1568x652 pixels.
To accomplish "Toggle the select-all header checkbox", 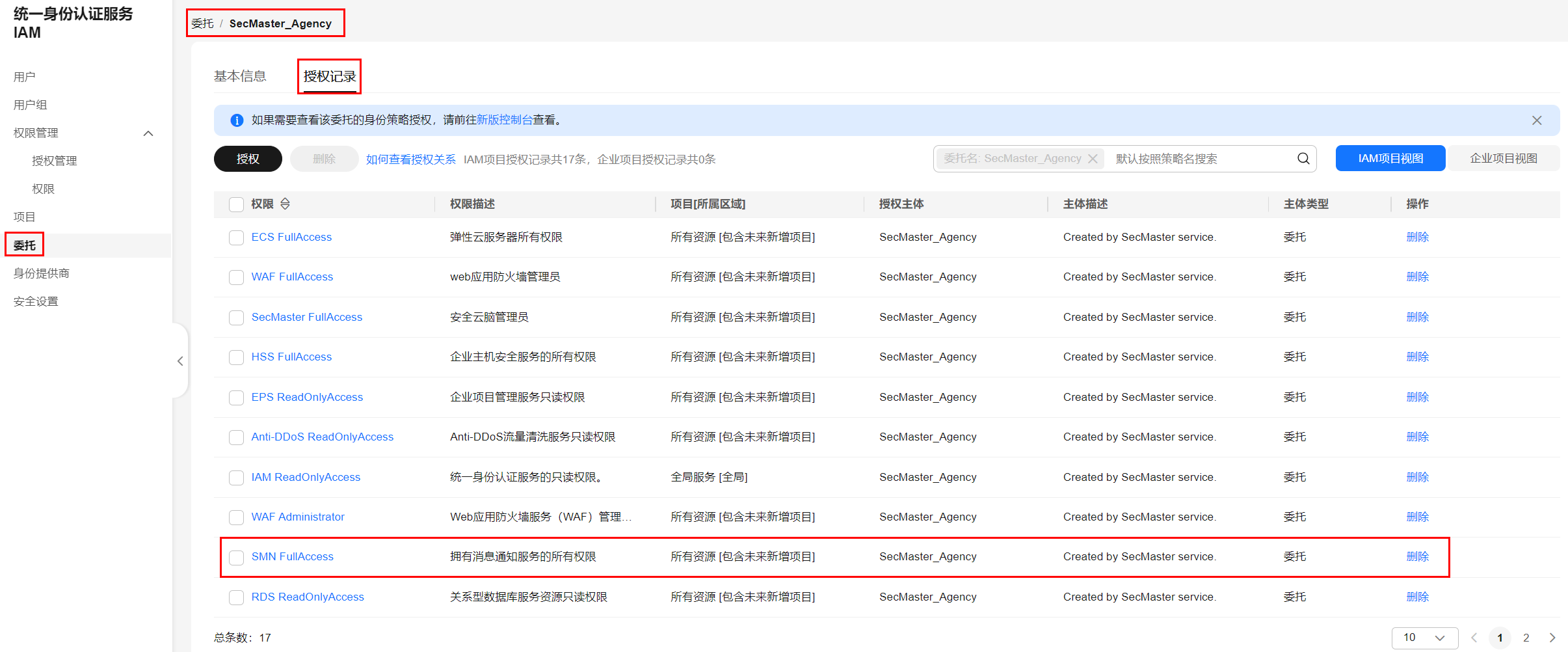I will [x=236, y=204].
